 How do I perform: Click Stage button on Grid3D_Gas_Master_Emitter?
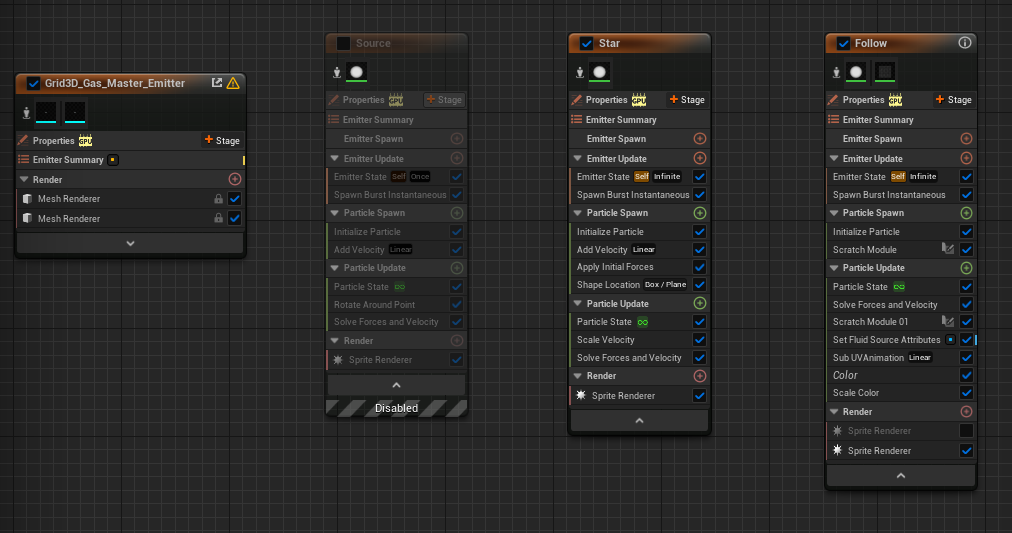point(222,140)
